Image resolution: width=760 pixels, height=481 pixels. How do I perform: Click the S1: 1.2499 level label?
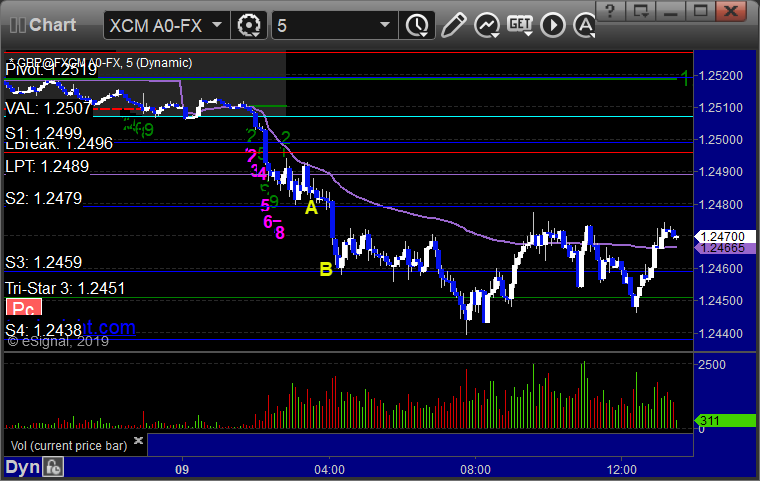pyautogui.click(x=44, y=133)
